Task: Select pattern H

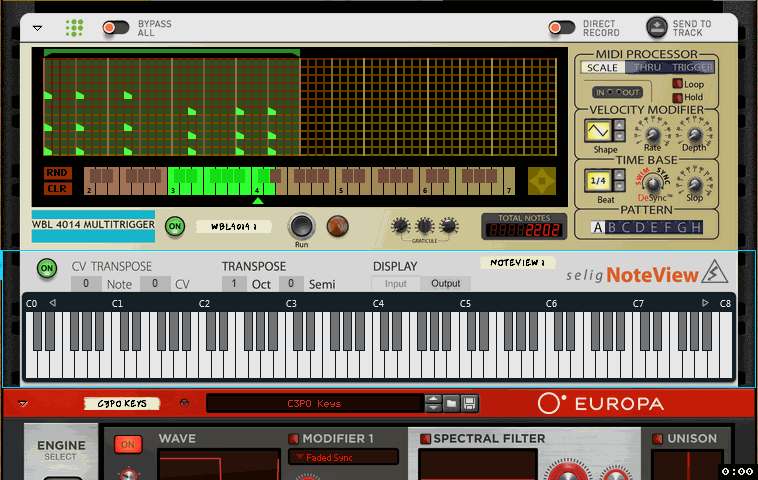Action: 696,227
